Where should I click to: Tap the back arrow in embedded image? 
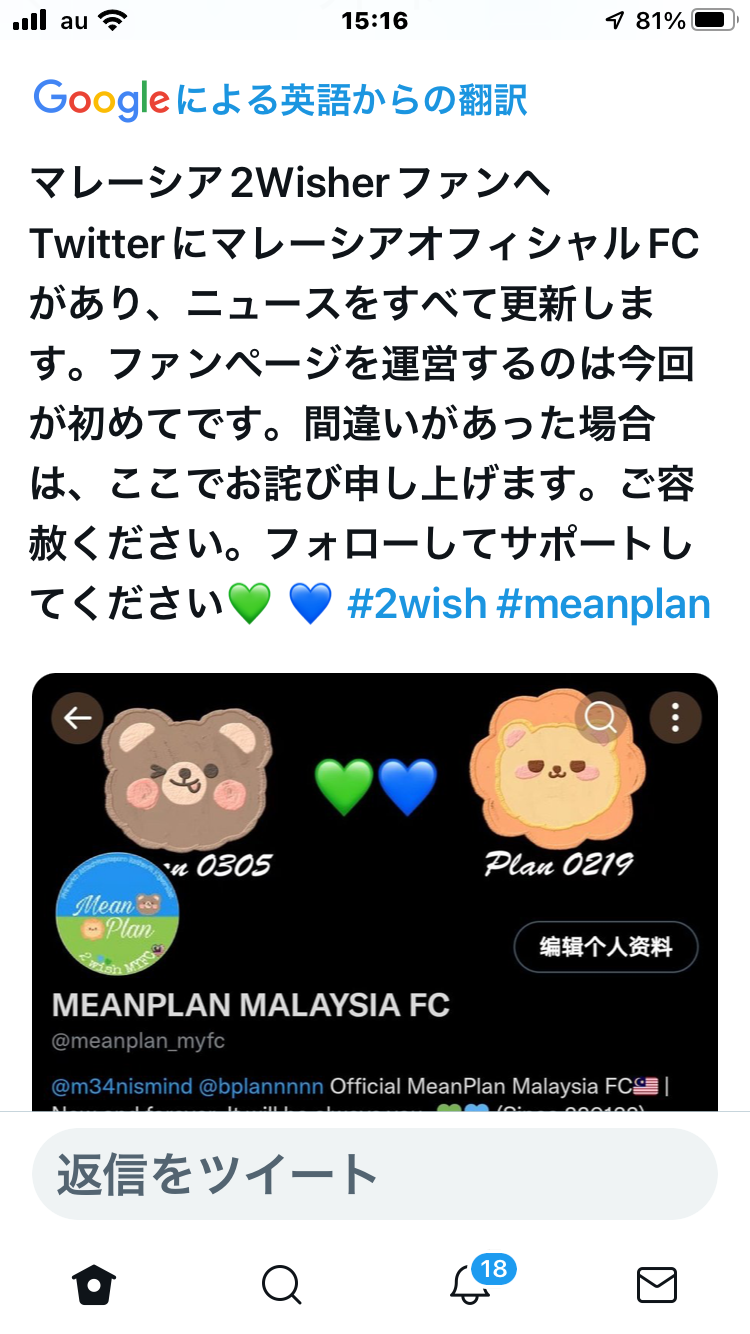[x=78, y=717]
